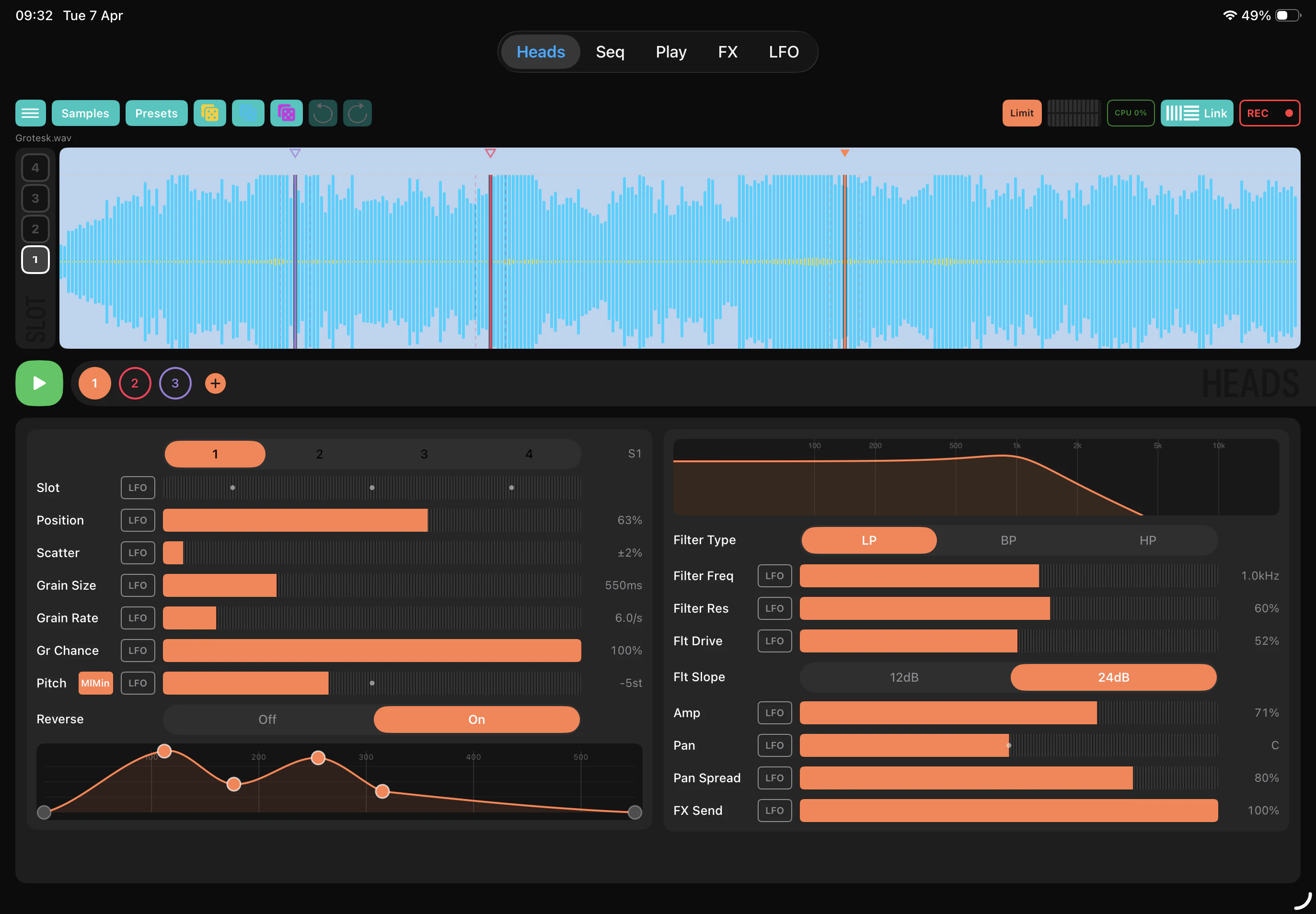The width and height of the screenshot is (1316, 914).
Task: Open the hamburger menu
Action: coord(30,114)
